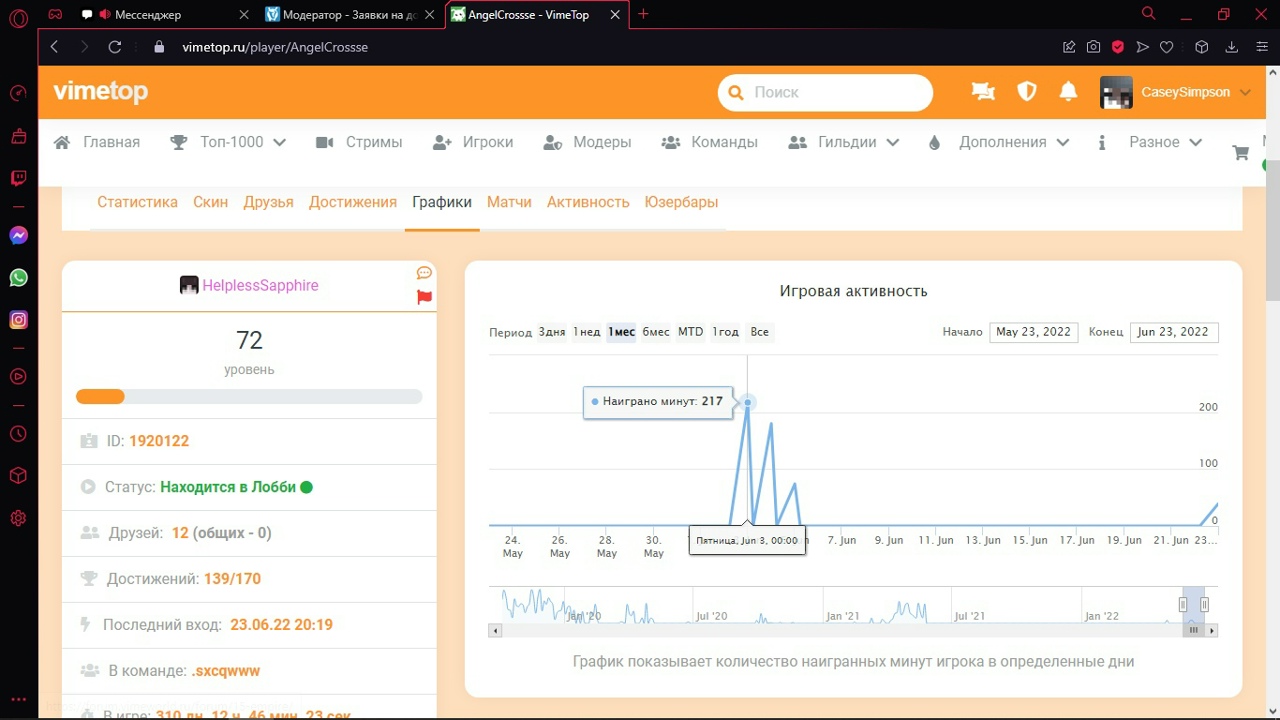This screenshot has height=720, width=1280.
Task: Open the .sxcqwww team link
Action: pyautogui.click(x=225, y=671)
